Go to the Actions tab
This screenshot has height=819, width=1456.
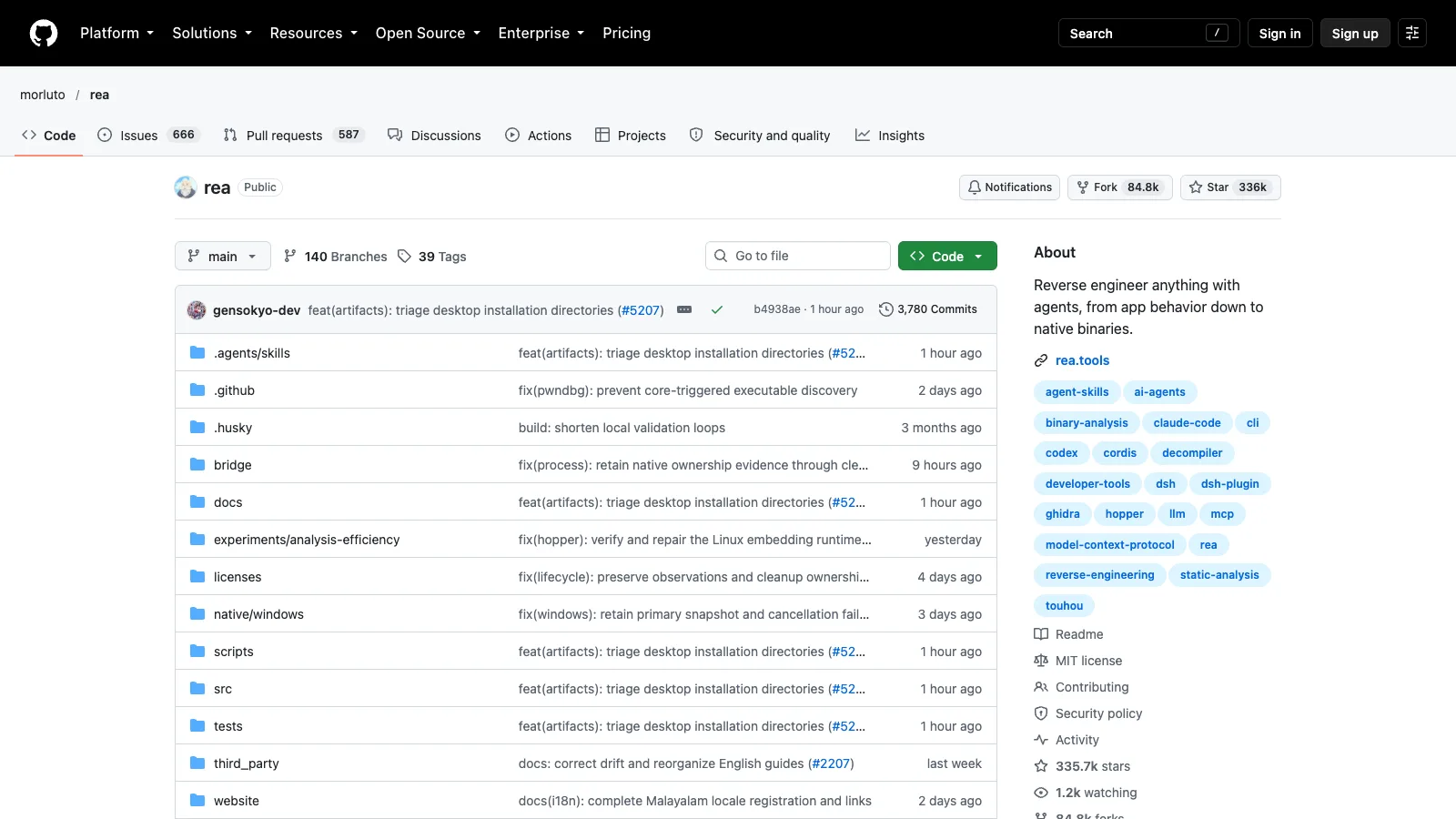tap(539, 136)
